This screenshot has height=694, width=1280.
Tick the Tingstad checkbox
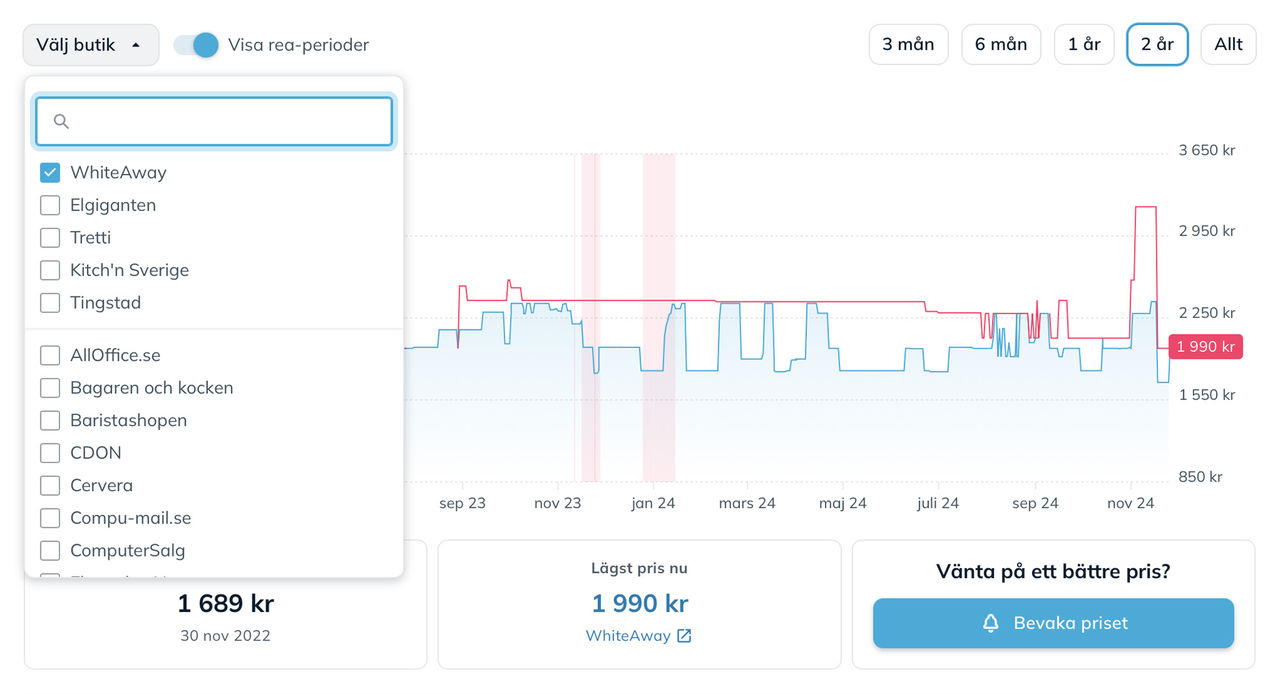point(50,302)
